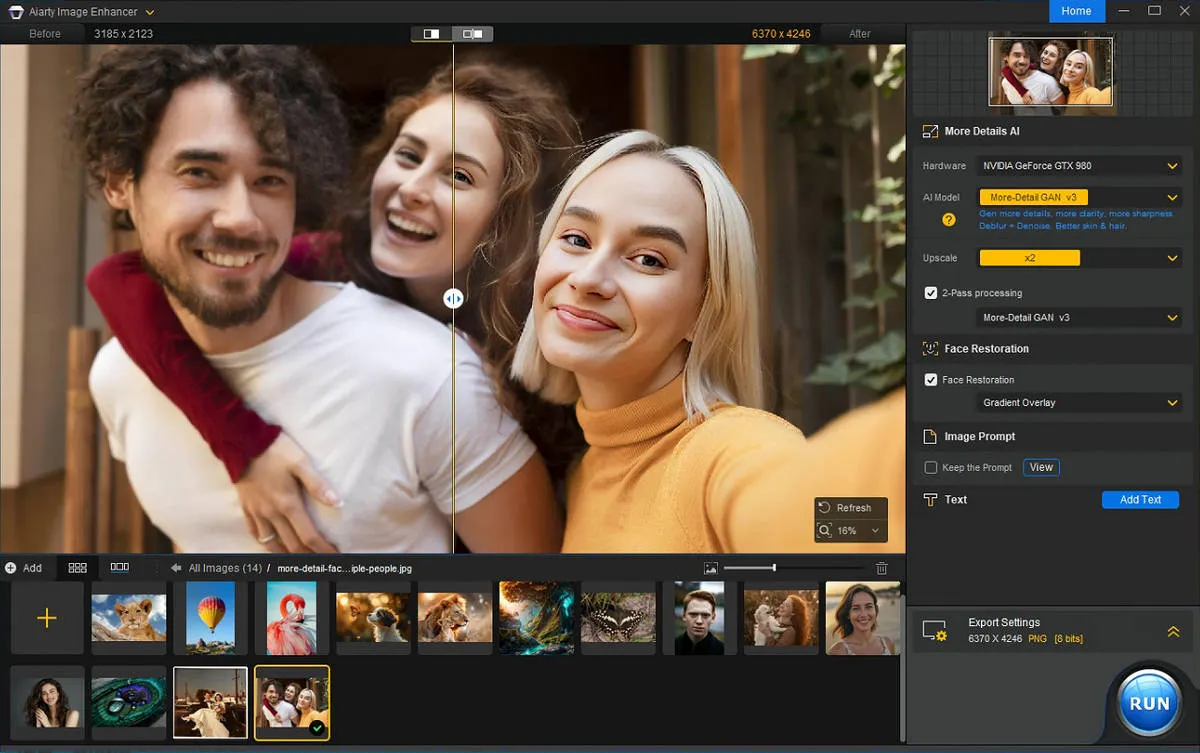Click the more-detail-fac...iple-people.jpg file name
This screenshot has height=753, width=1200.
(x=344, y=568)
